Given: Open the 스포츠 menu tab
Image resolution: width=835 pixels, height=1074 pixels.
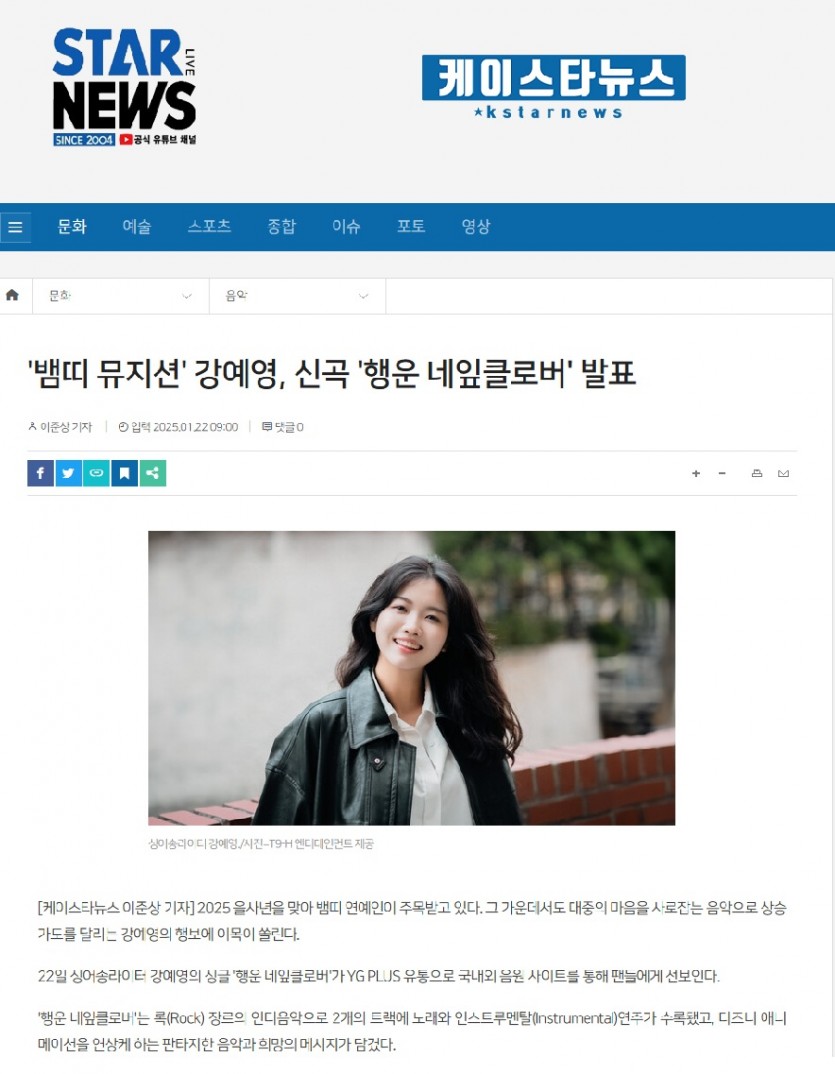Looking at the screenshot, I should (x=210, y=227).
